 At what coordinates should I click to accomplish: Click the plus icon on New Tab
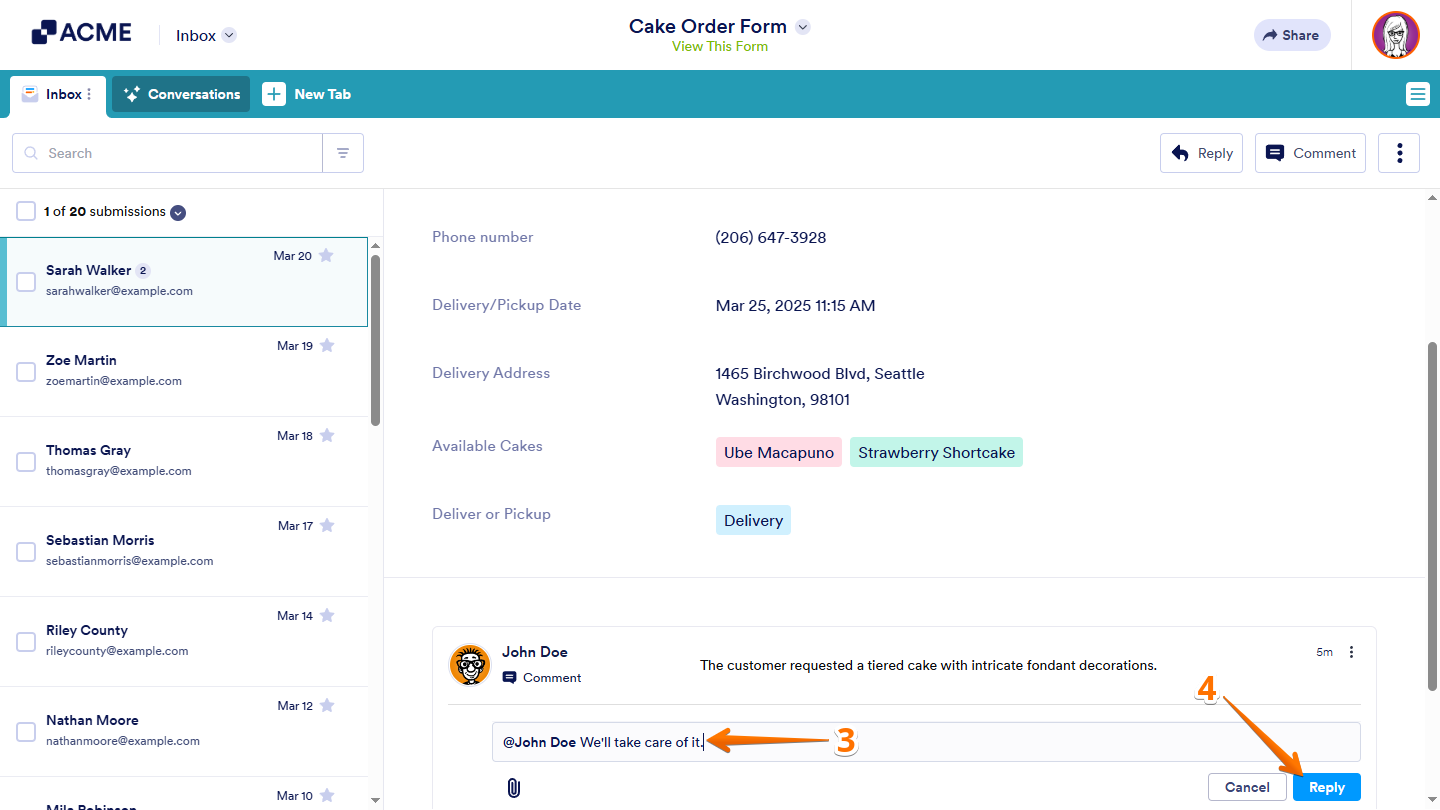pyautogui.click(x=274, y=94)
